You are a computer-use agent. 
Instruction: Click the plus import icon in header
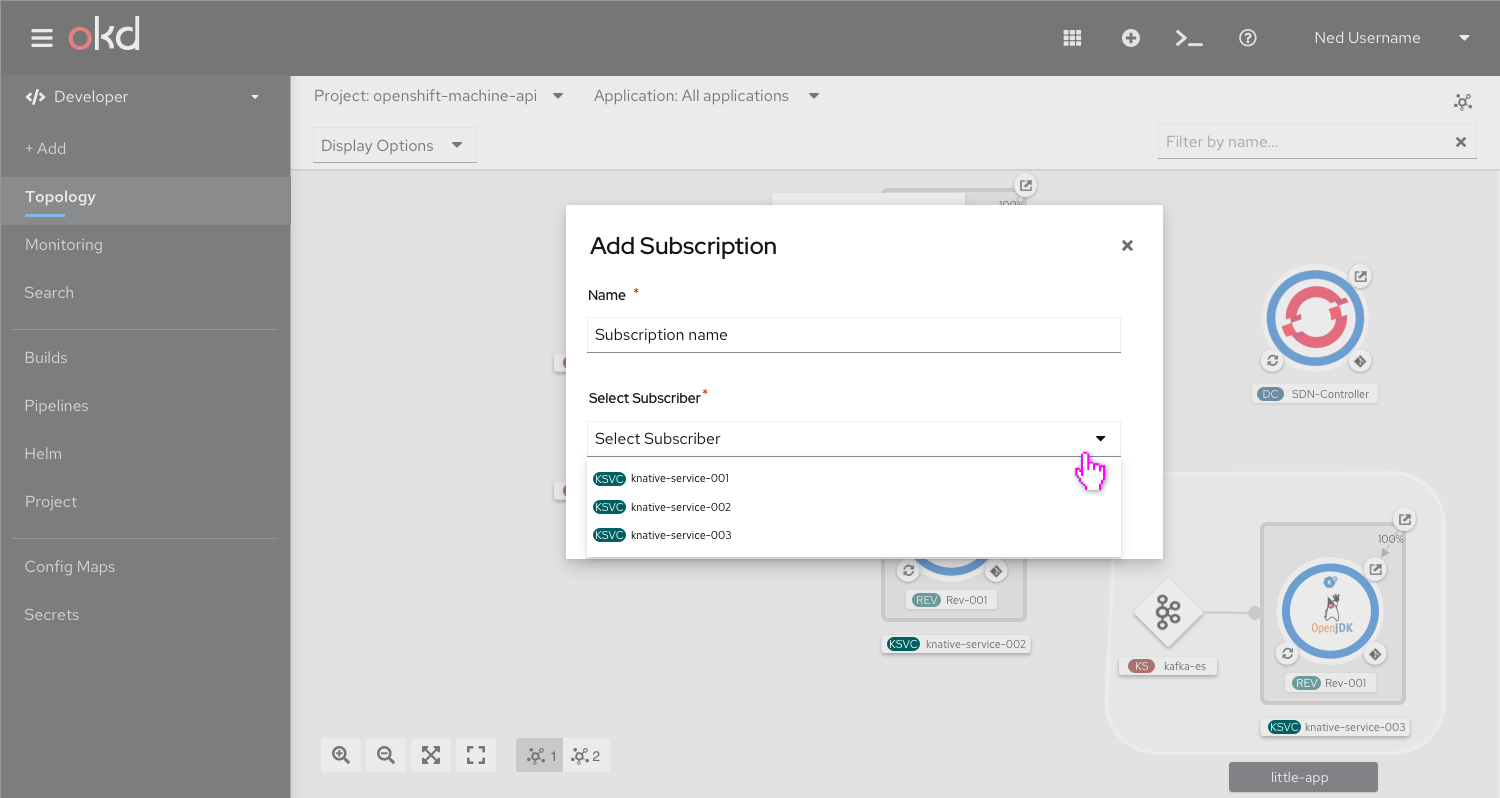(x=1131, y=38)
